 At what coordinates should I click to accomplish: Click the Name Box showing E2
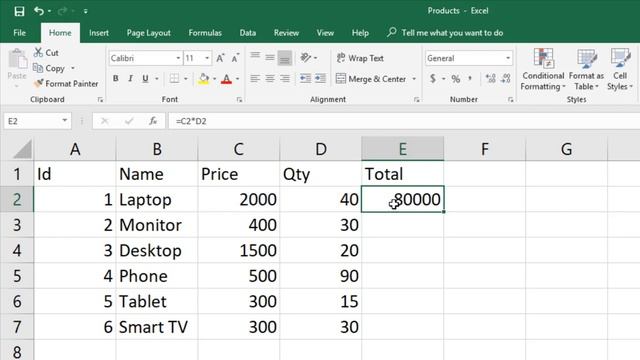(37, 121)
